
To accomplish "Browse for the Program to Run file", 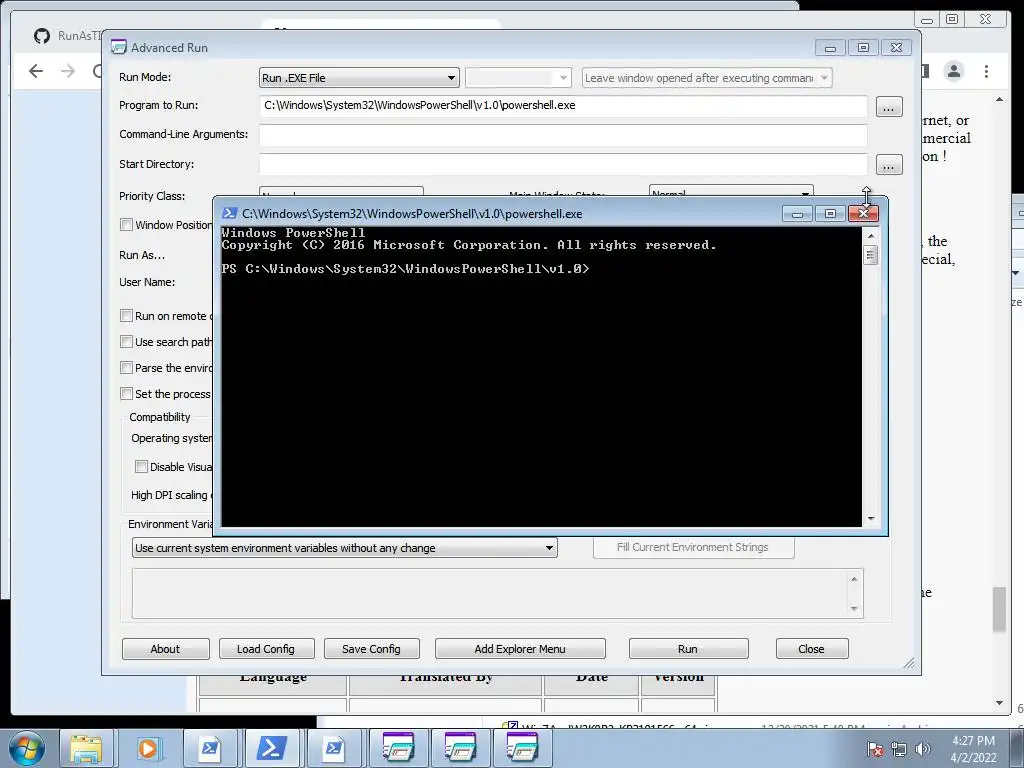I will click(x=889, y=106).
